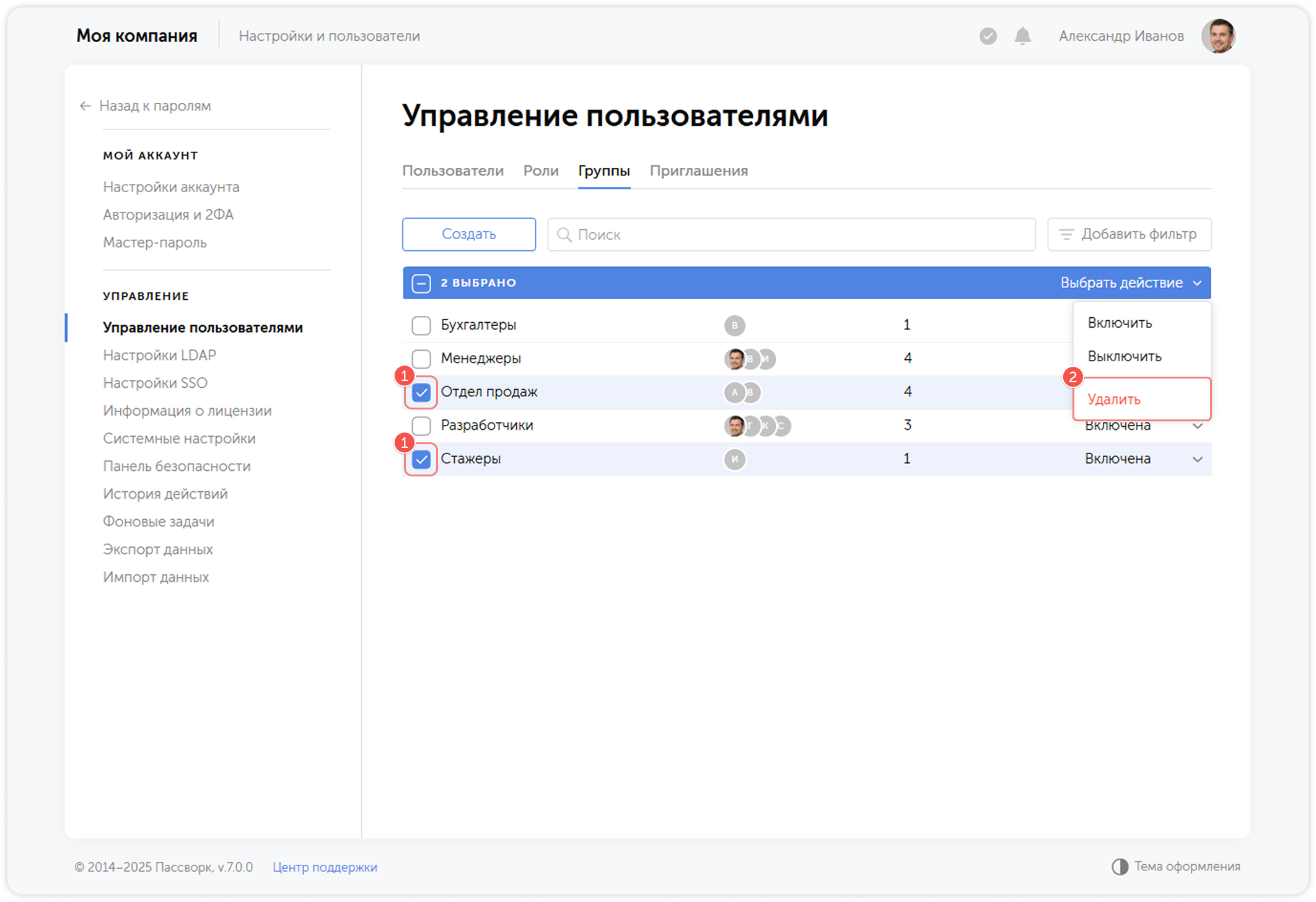The image size is (1316, 902).
Task: Check the Менеджеры group checkbox
Action: click(421, 359)
